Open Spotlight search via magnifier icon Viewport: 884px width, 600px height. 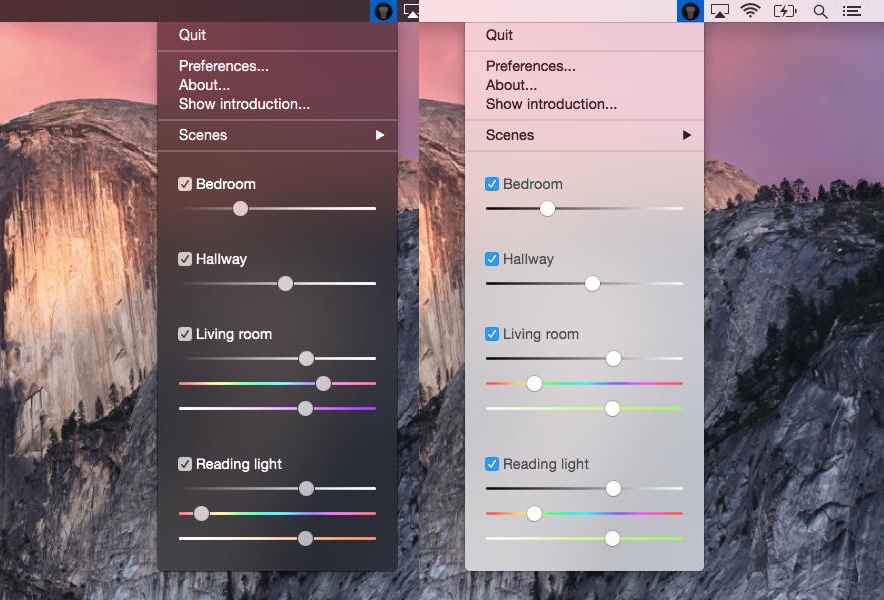point(819,11)
